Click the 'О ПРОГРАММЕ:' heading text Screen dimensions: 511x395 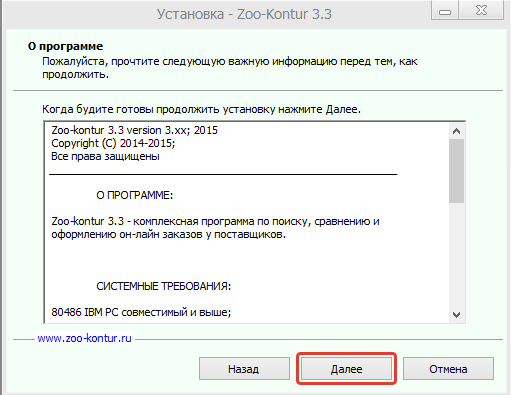[x=135, y=195]
